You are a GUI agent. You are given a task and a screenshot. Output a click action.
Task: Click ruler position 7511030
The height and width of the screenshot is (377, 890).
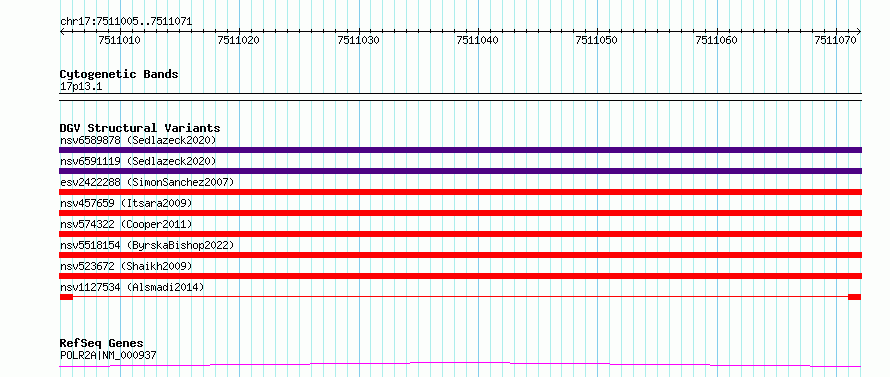(358, 40)
